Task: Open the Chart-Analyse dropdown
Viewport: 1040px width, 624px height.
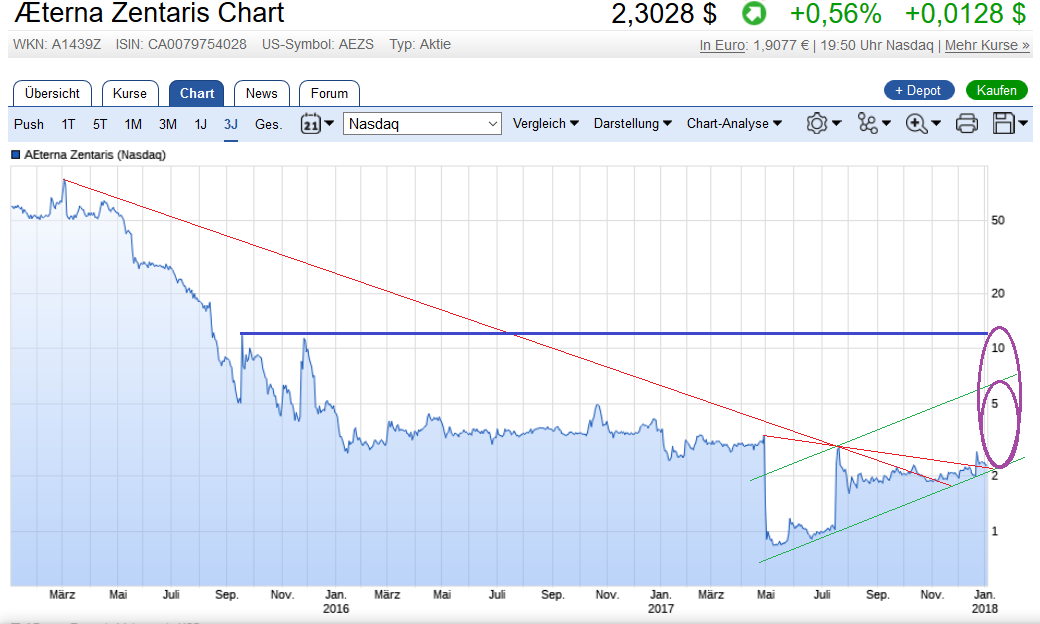Action: [x=734, y=124]
